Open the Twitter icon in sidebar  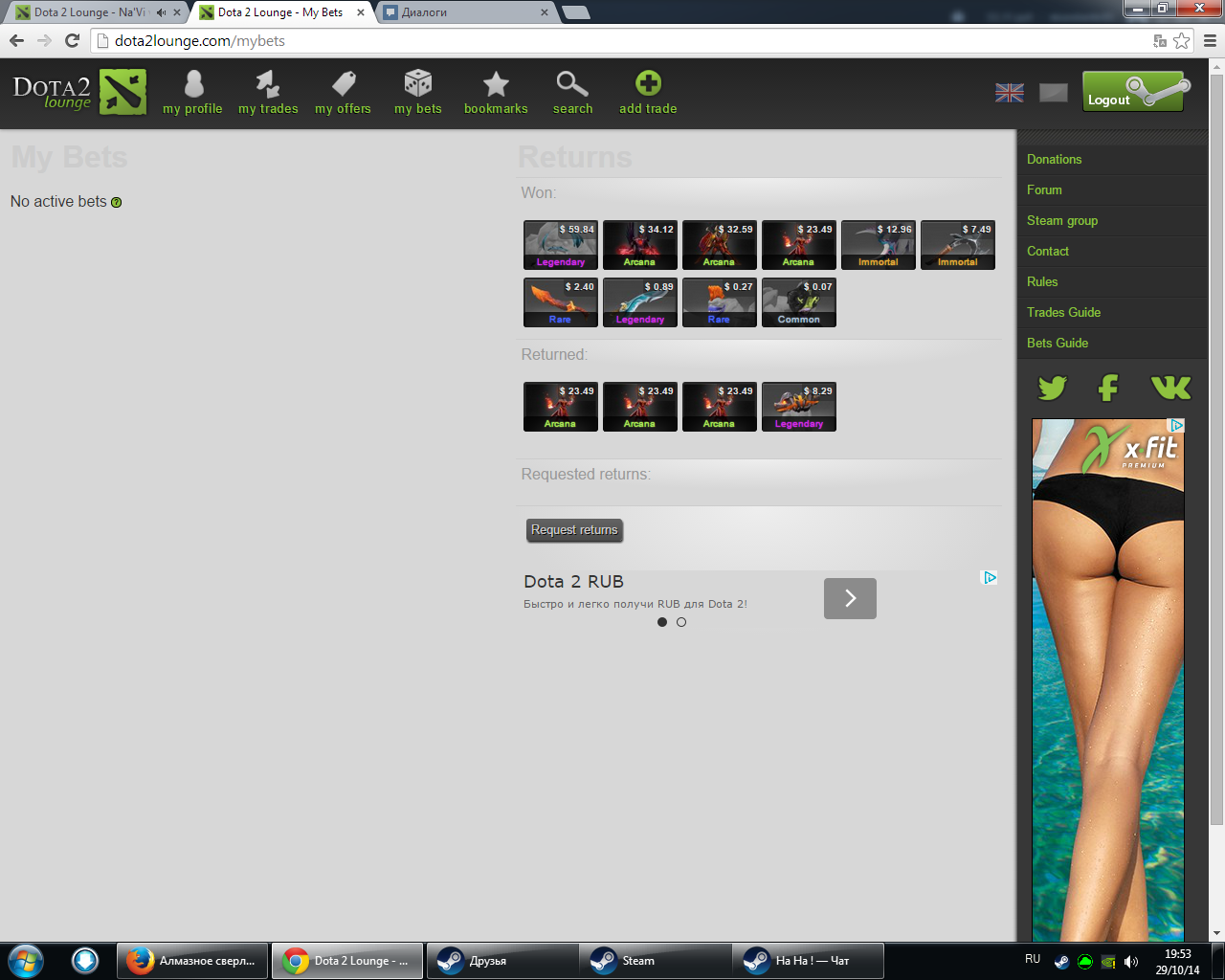1052,388
